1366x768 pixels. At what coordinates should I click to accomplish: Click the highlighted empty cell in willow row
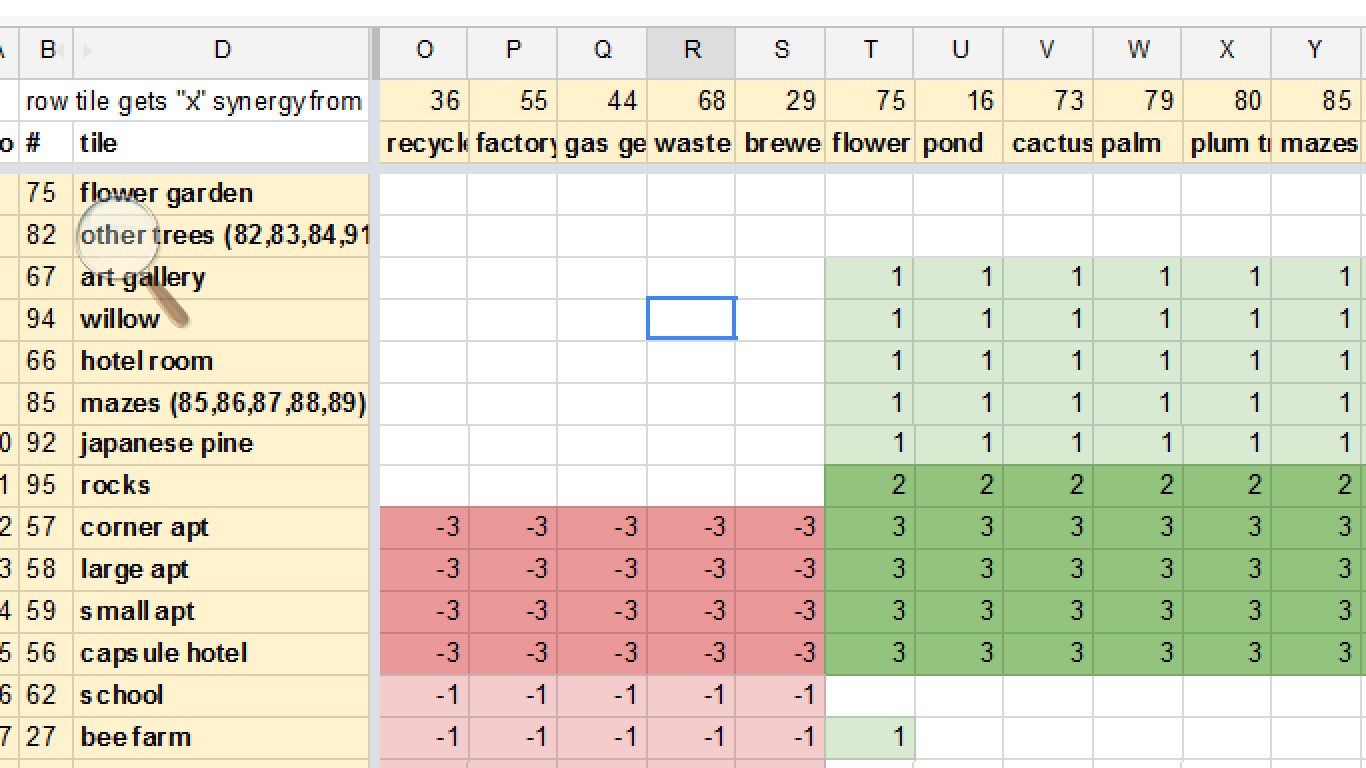[691, 318]
